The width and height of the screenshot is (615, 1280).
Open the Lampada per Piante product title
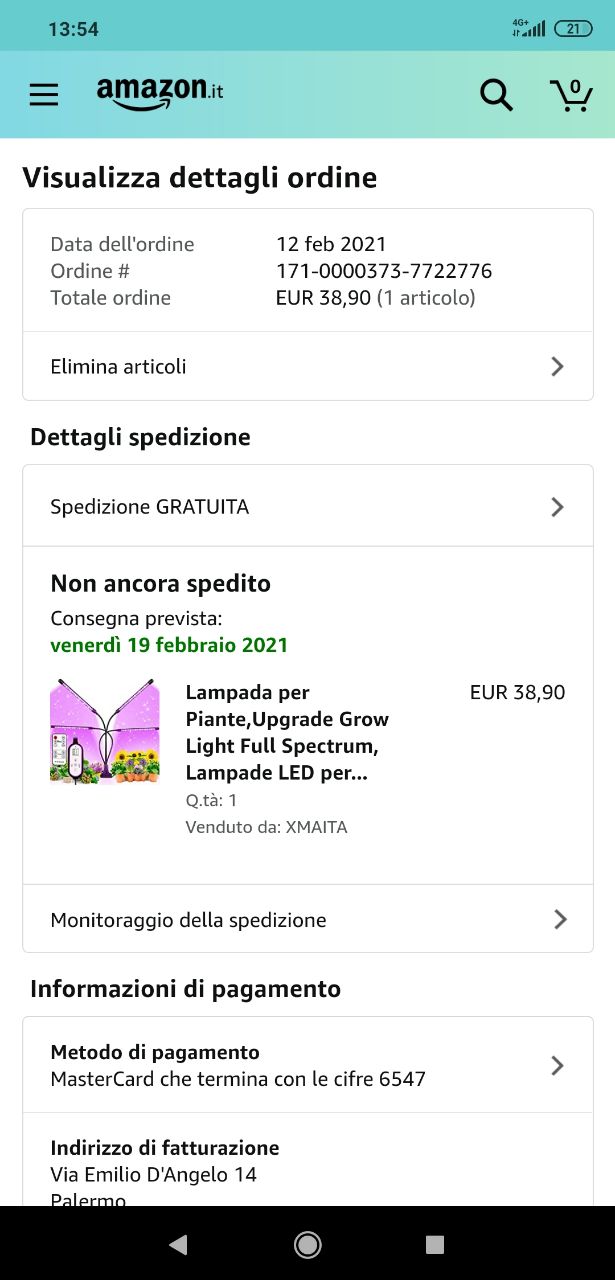tap(288, 733)
